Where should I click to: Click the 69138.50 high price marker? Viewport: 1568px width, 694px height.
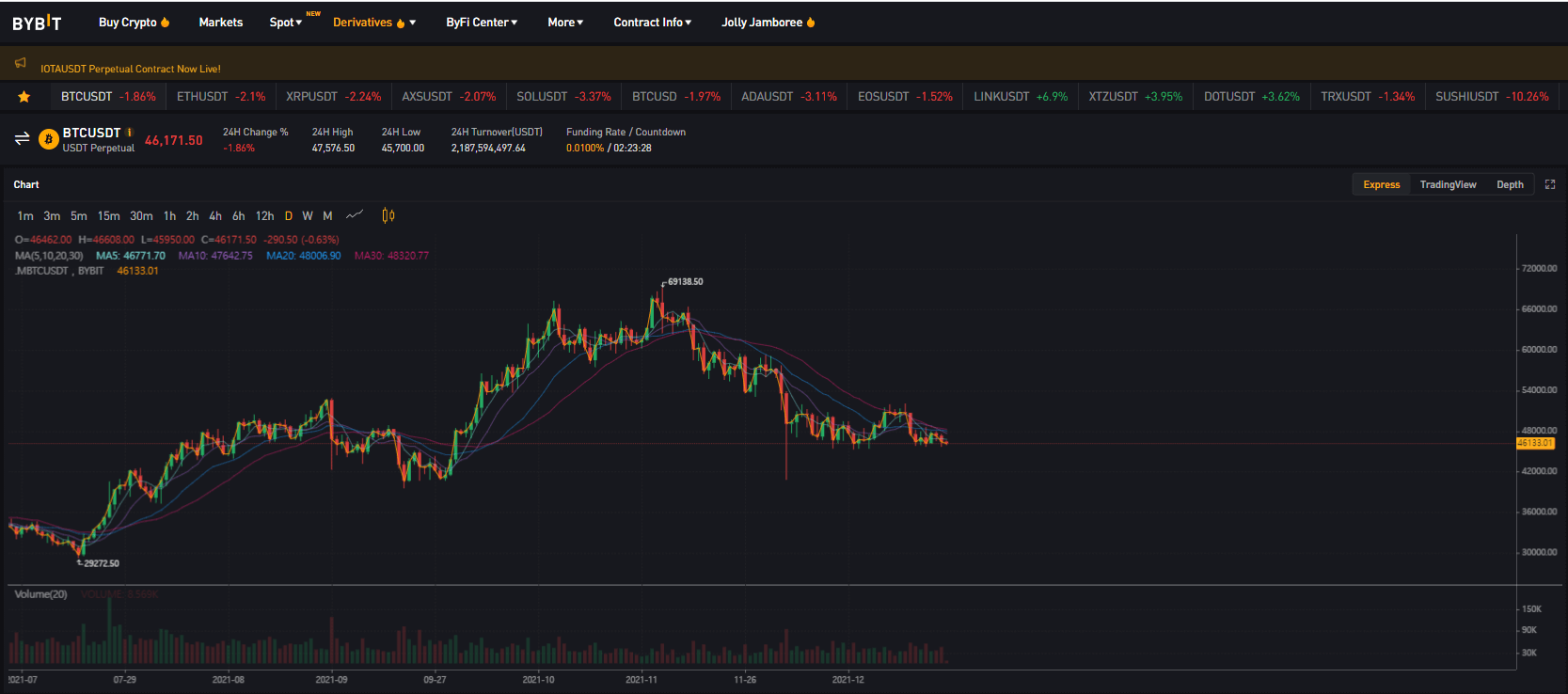(x=685, y=281)
